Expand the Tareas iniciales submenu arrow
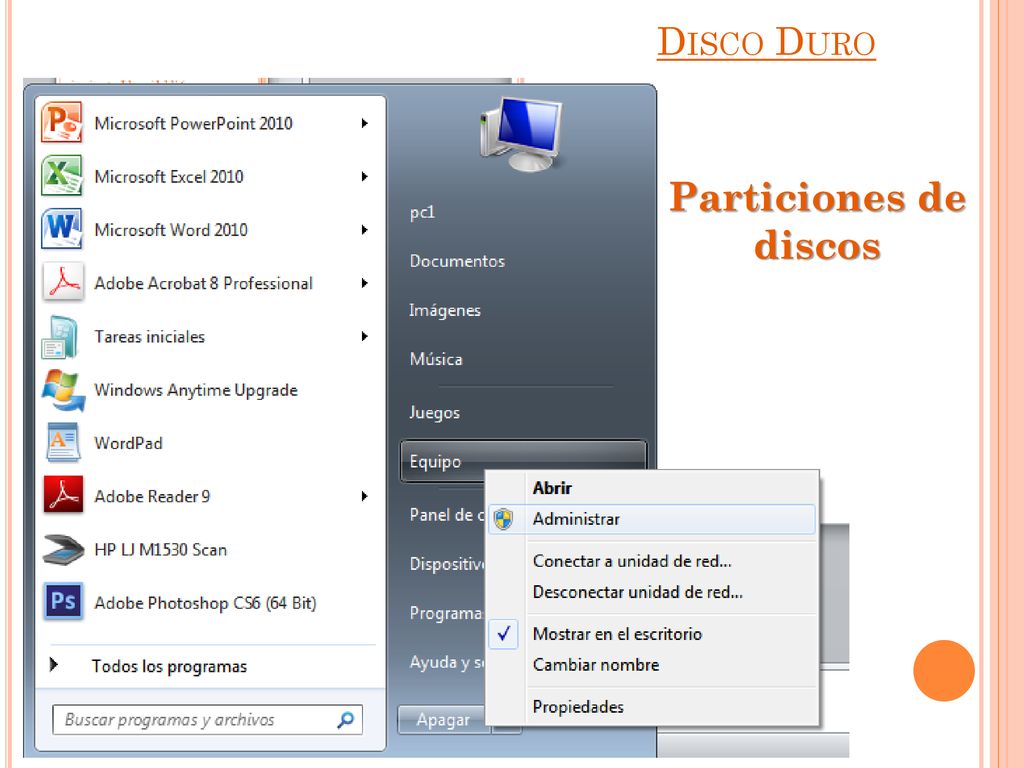This screenshot has height=768, width=1024. tap(364, 336)
